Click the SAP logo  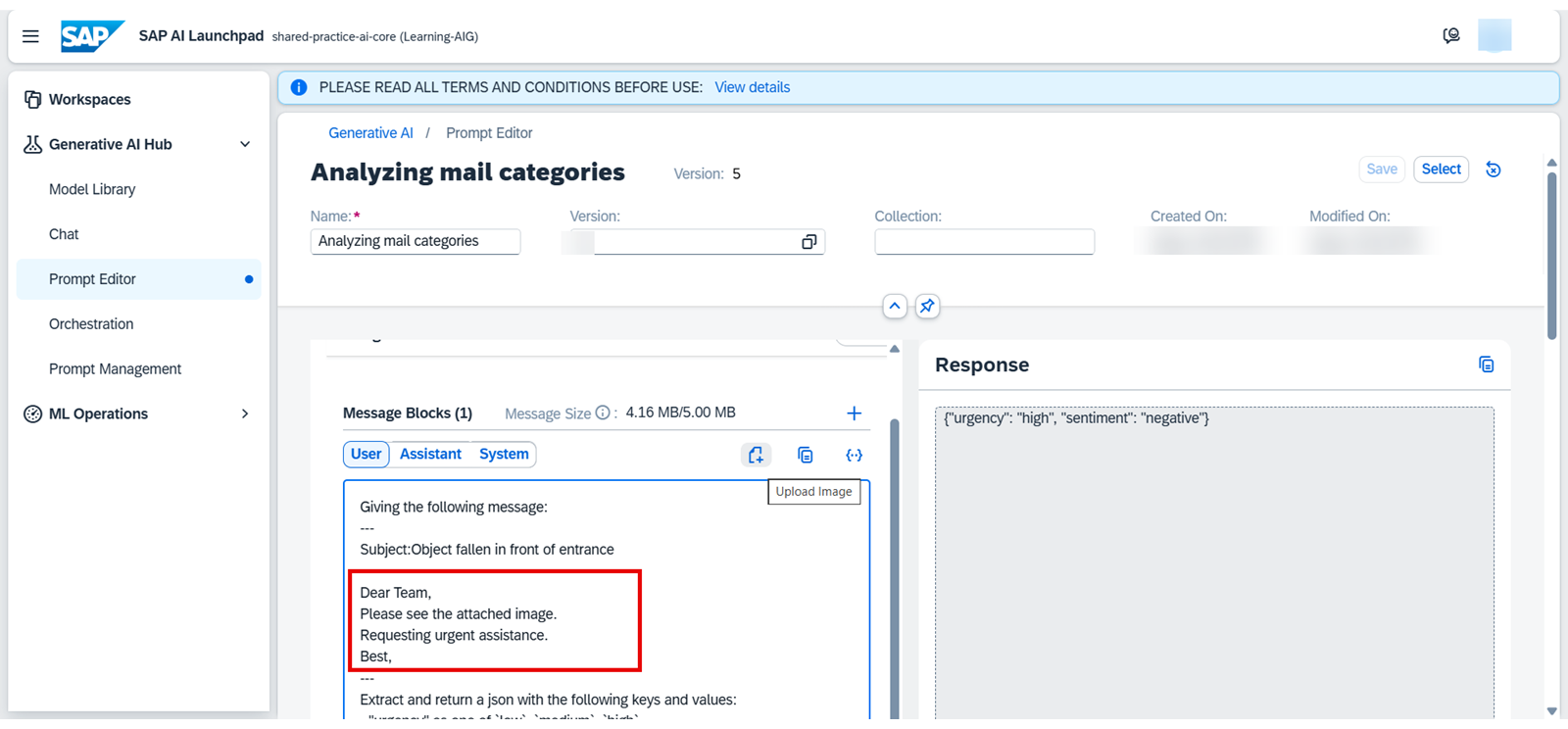pyautogui.click(x=92, y=36)
